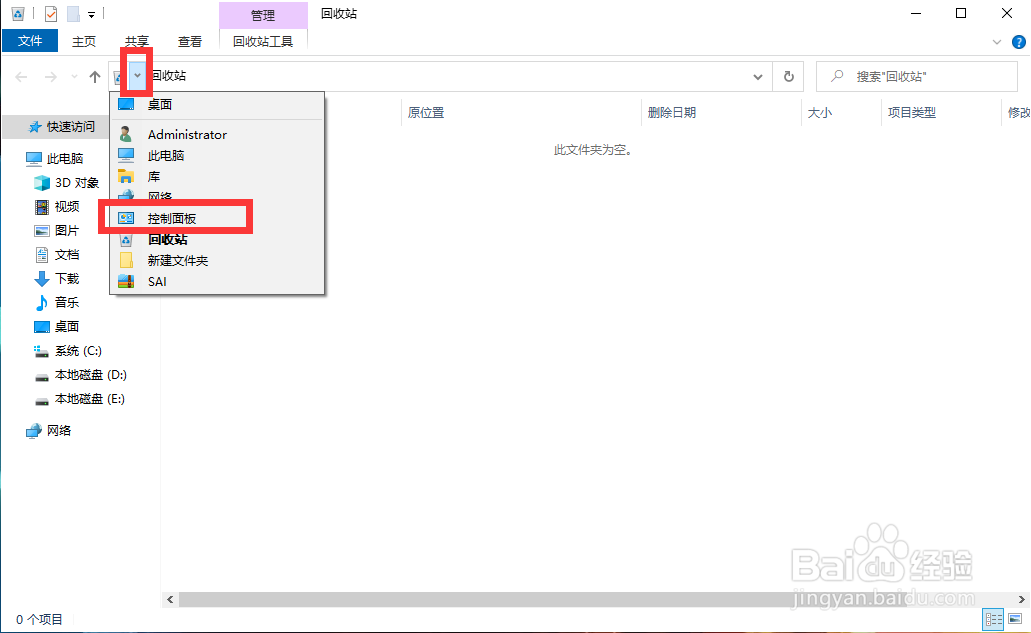Choose 回收站 in the dropdown list
1031x633 pixels.
coord(217,240)
